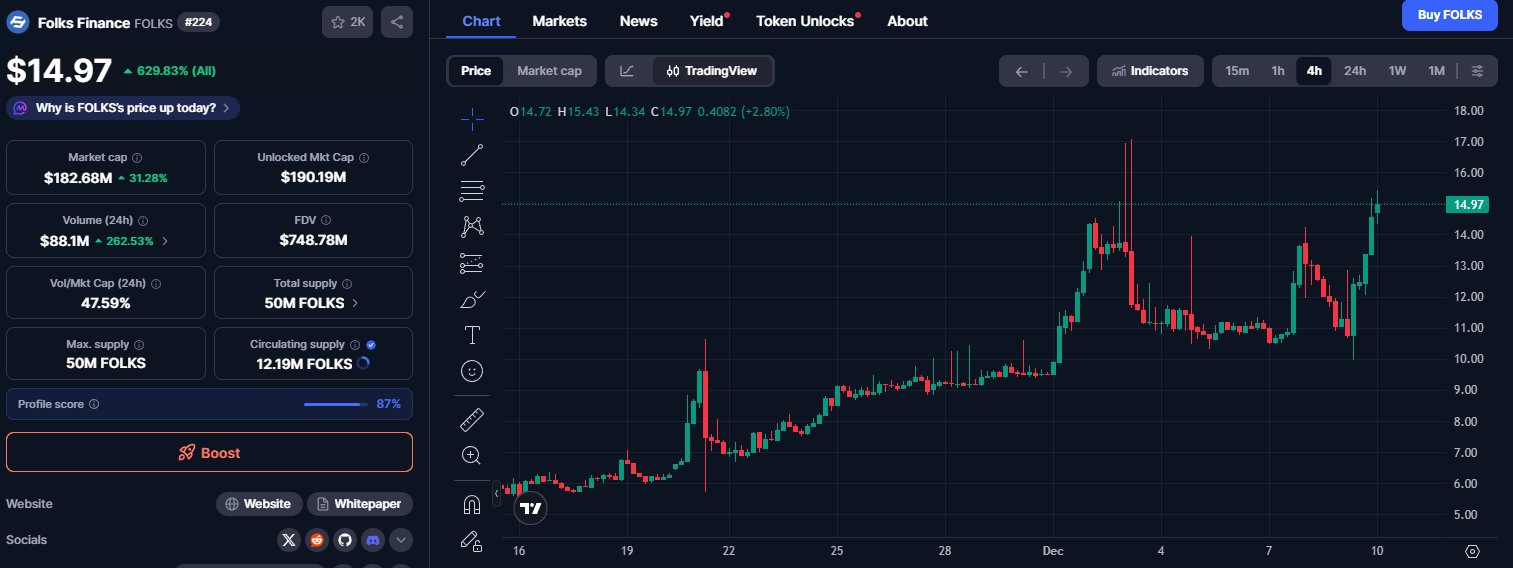Click the Profile score progress bar
This screenshot has height=568, width=1513.
(336, 404)
